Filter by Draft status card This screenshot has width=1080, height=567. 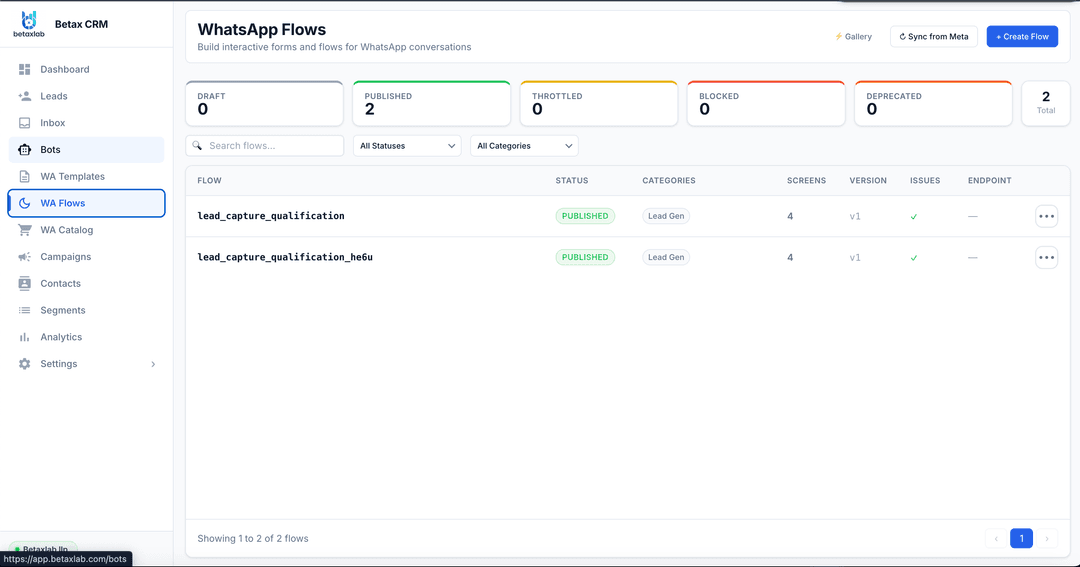click(x=264, y=103)
